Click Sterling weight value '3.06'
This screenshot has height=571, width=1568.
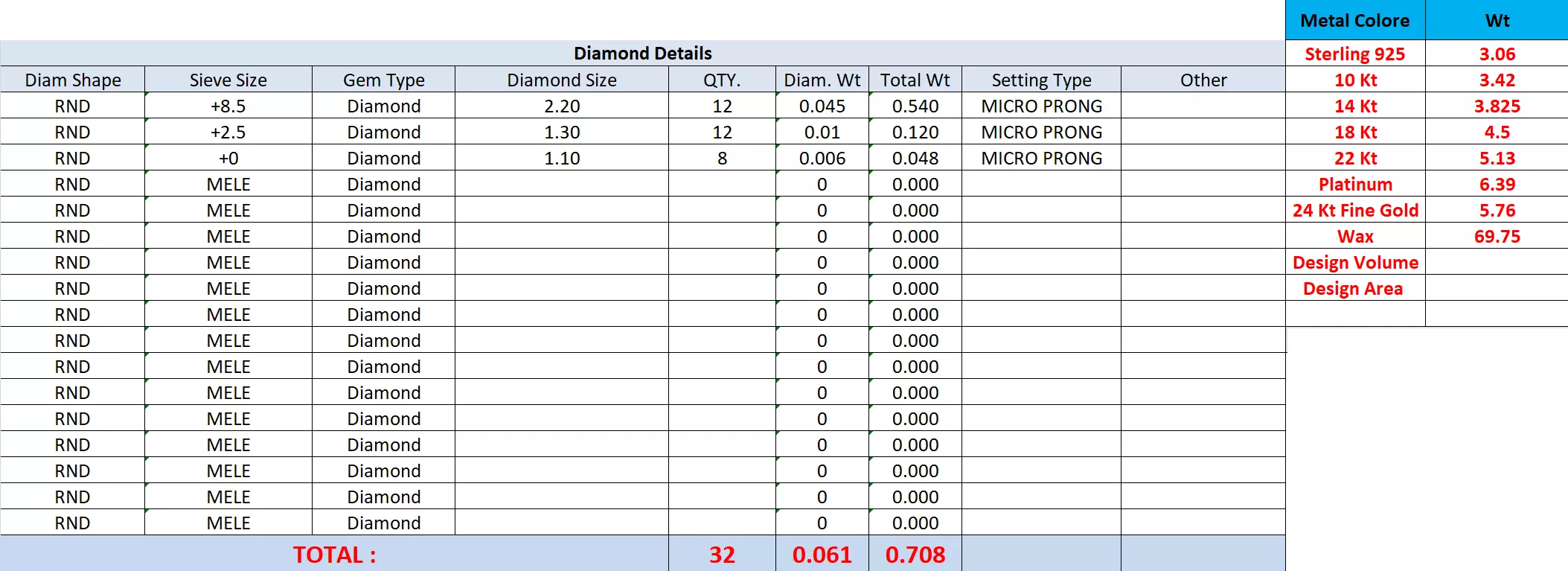pyautogui.click(x=1497, y=54)
